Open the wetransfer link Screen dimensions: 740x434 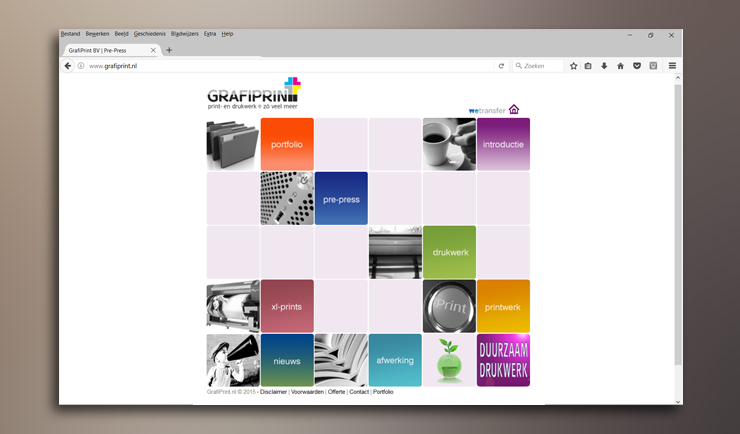(487, 111)
